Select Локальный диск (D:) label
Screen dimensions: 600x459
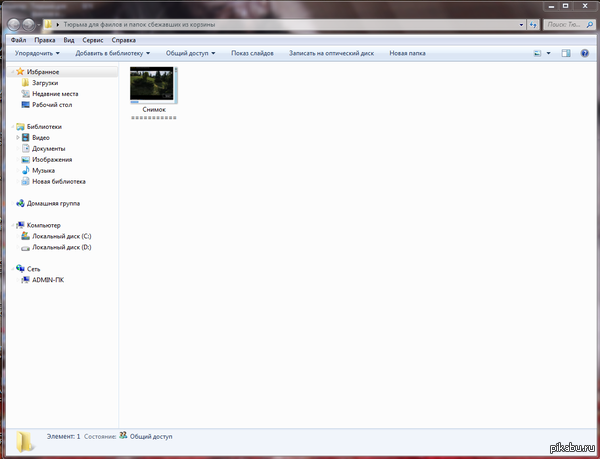point(62,247)
